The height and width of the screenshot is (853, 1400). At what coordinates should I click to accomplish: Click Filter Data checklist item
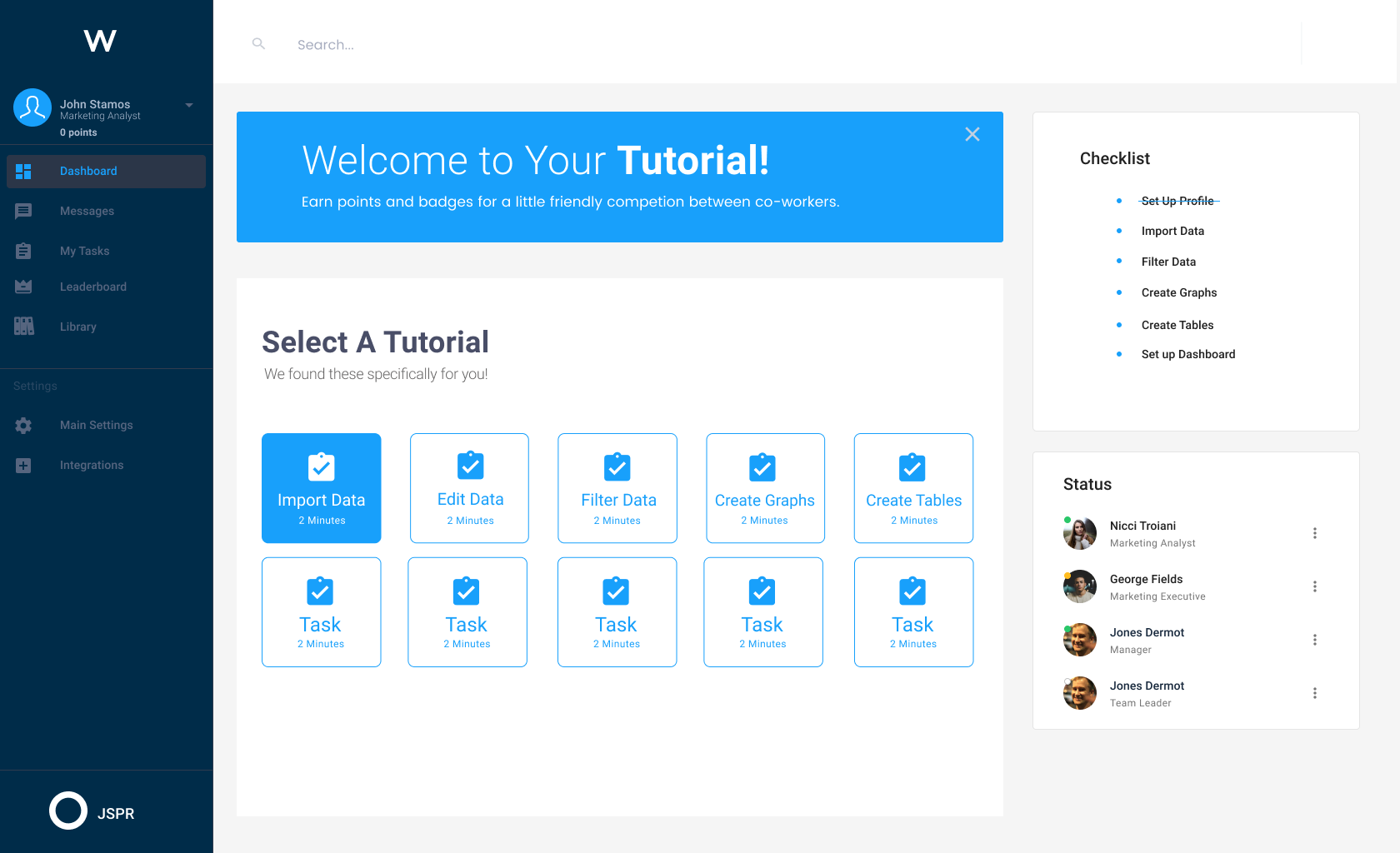(x=1168, y=262)
